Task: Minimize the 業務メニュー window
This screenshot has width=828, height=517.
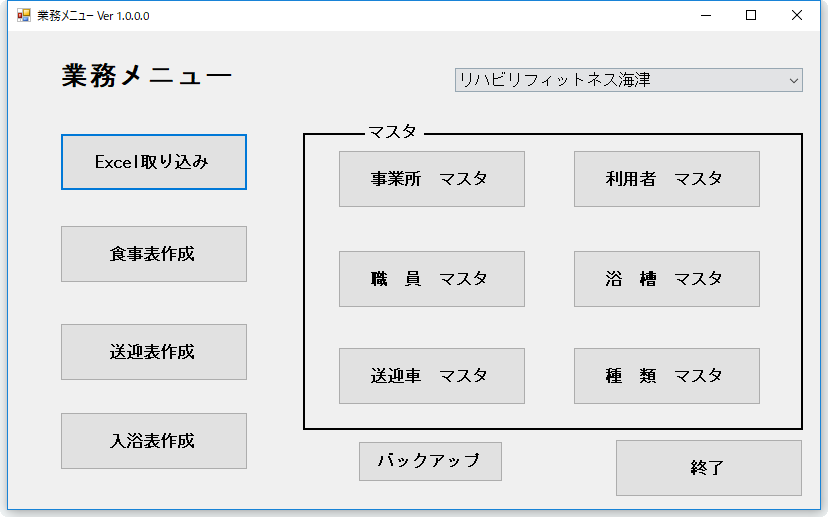Action: click(x=705, y=15)
